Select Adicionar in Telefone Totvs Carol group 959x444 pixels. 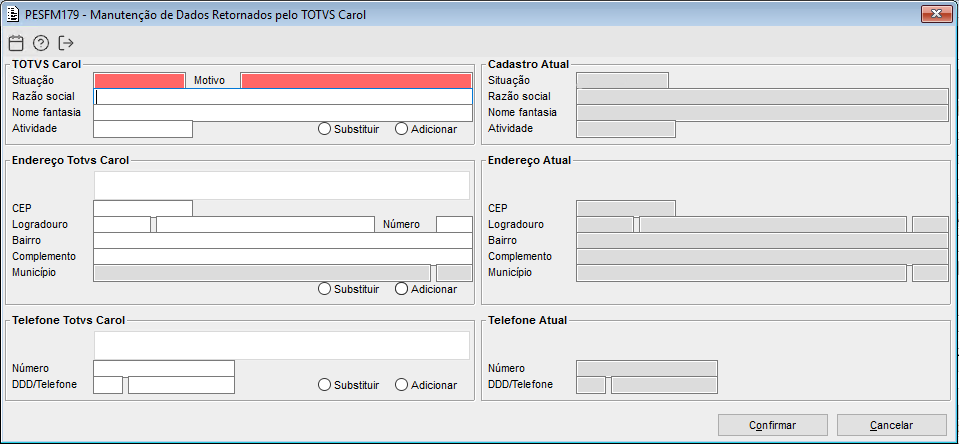pyautogui.click(x=426, y=385)
